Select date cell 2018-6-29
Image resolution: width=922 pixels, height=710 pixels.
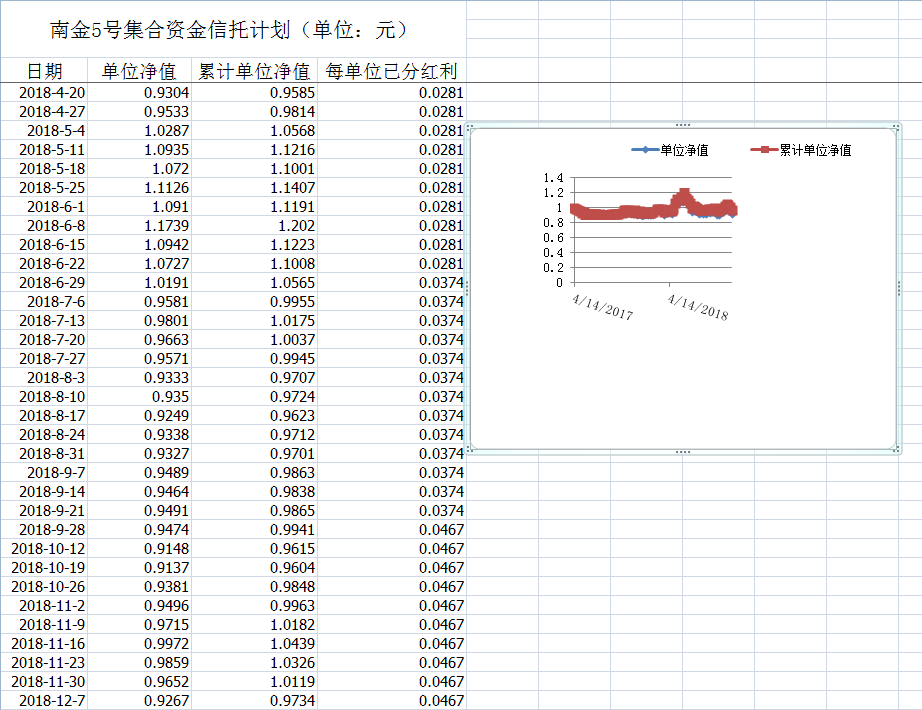(44, 282)
